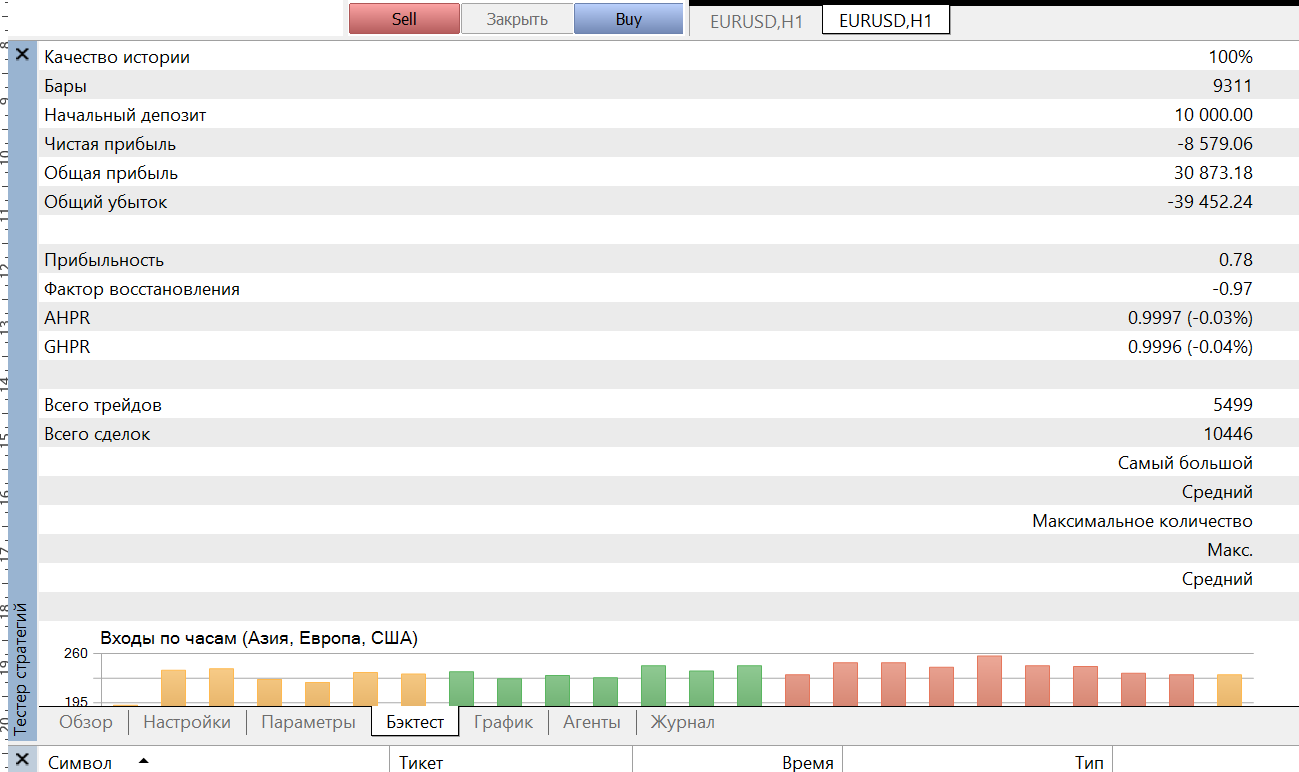
Task: Click the Самый большой row text
Action: click(x=1185, y=463)
